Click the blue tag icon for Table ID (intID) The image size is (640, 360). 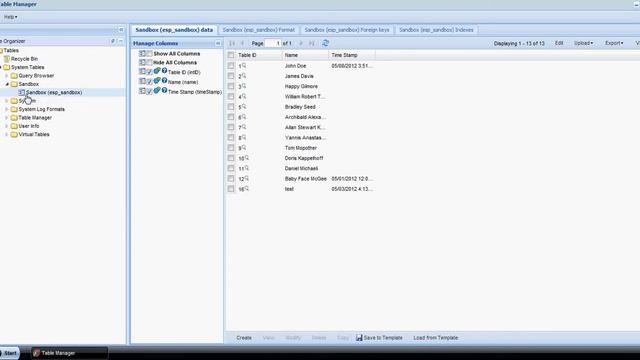[x=157, y=71]
